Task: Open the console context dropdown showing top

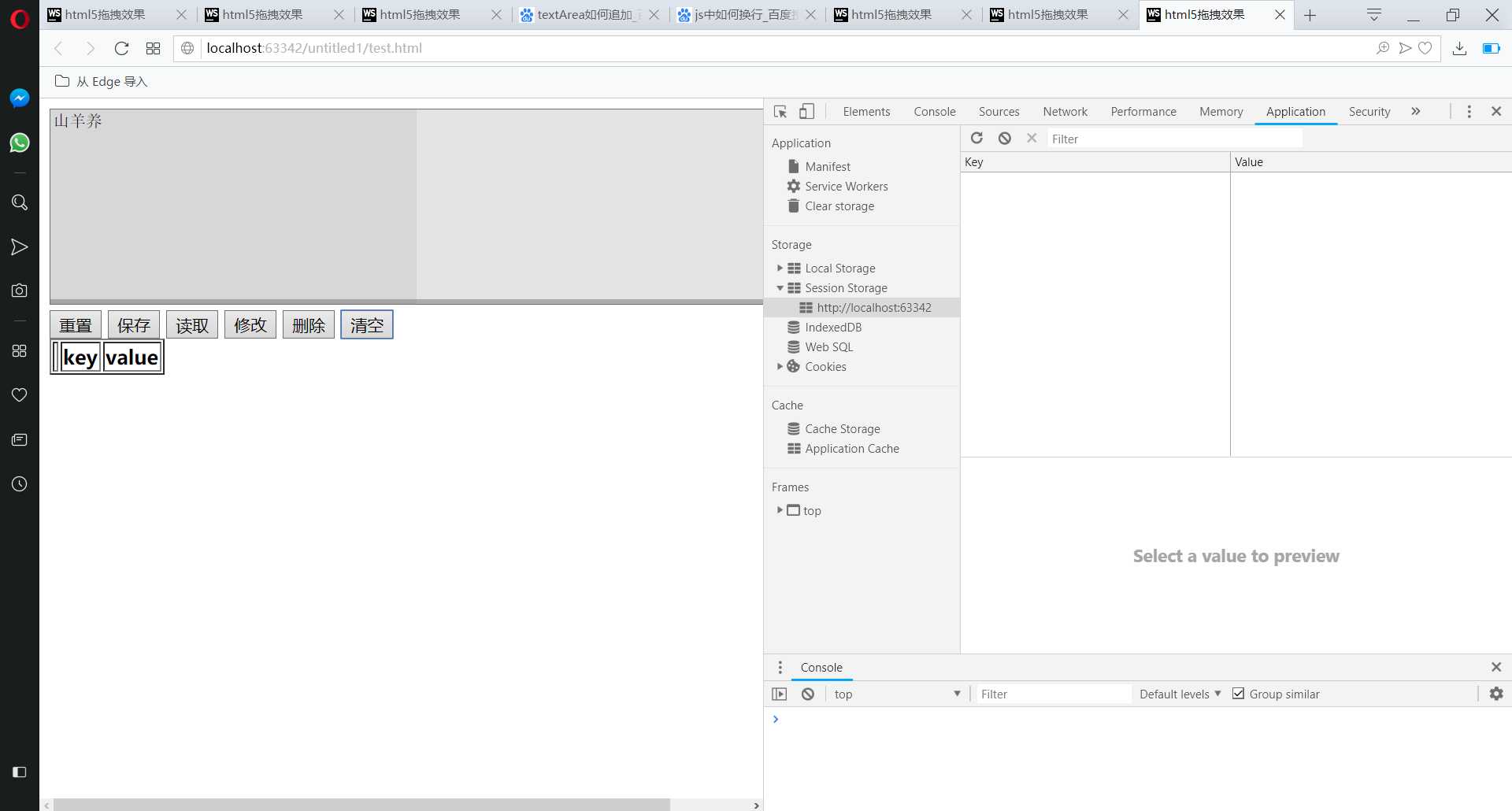Action: click(x=897, y=694)
